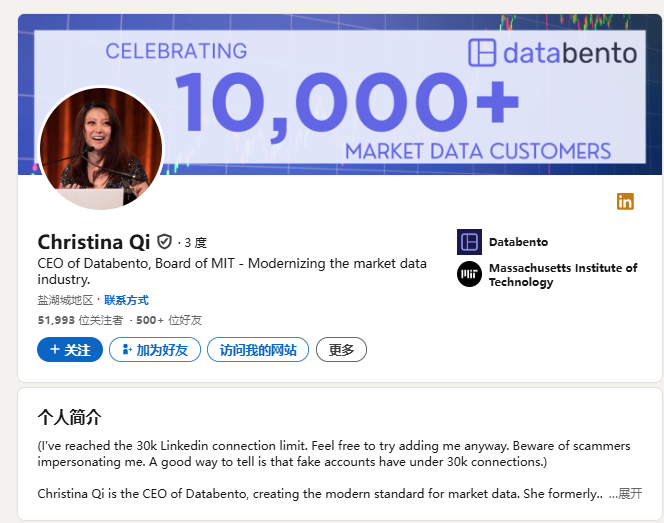This screenshot has height=523, width=664.
Task: Open the MIT logo icon
Action: 469,274
